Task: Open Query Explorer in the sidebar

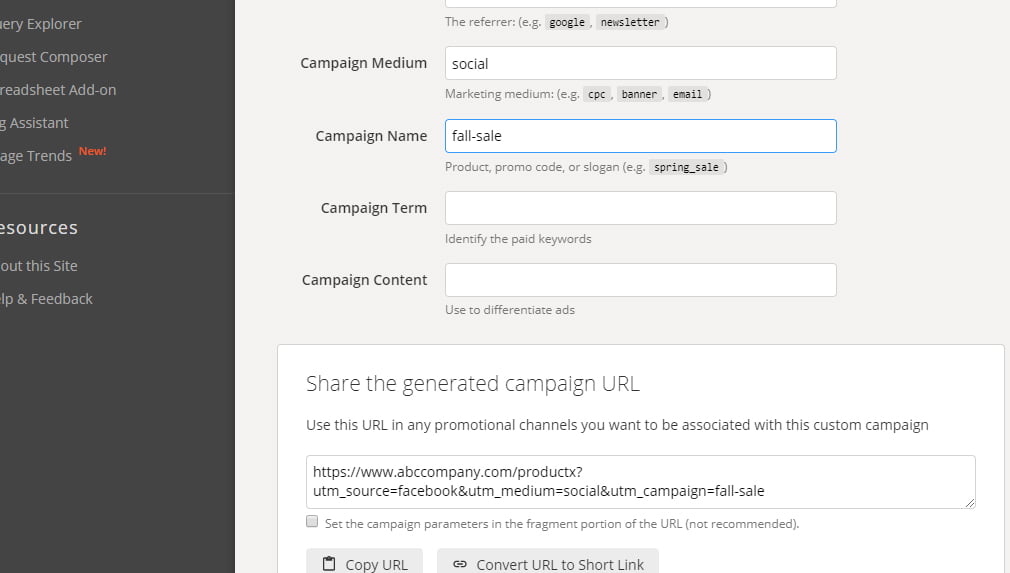Action: pos(41,24)
